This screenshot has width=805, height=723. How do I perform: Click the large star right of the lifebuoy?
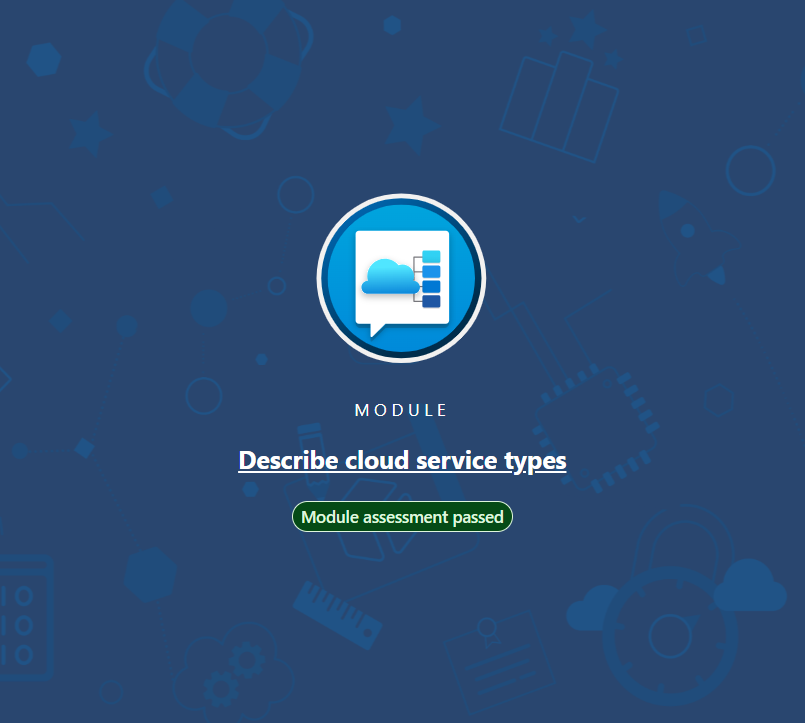click(x=411, y=123)
